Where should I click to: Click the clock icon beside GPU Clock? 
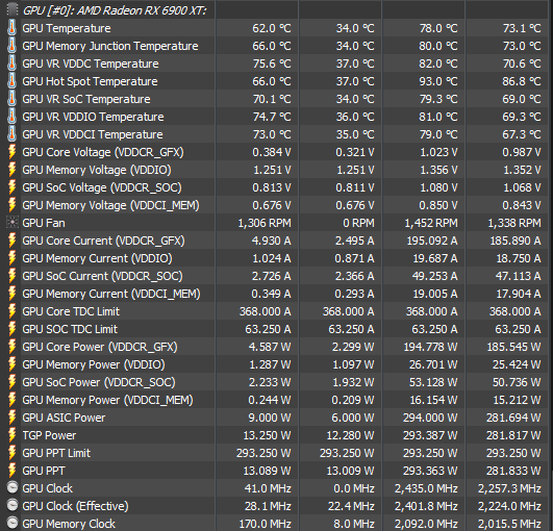(x=12, y=488)
